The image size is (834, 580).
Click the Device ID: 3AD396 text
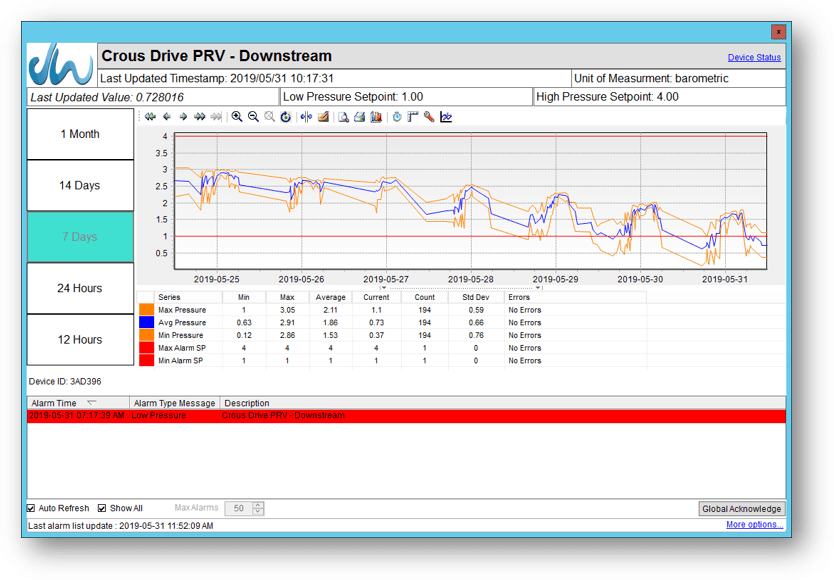[65, 382]
